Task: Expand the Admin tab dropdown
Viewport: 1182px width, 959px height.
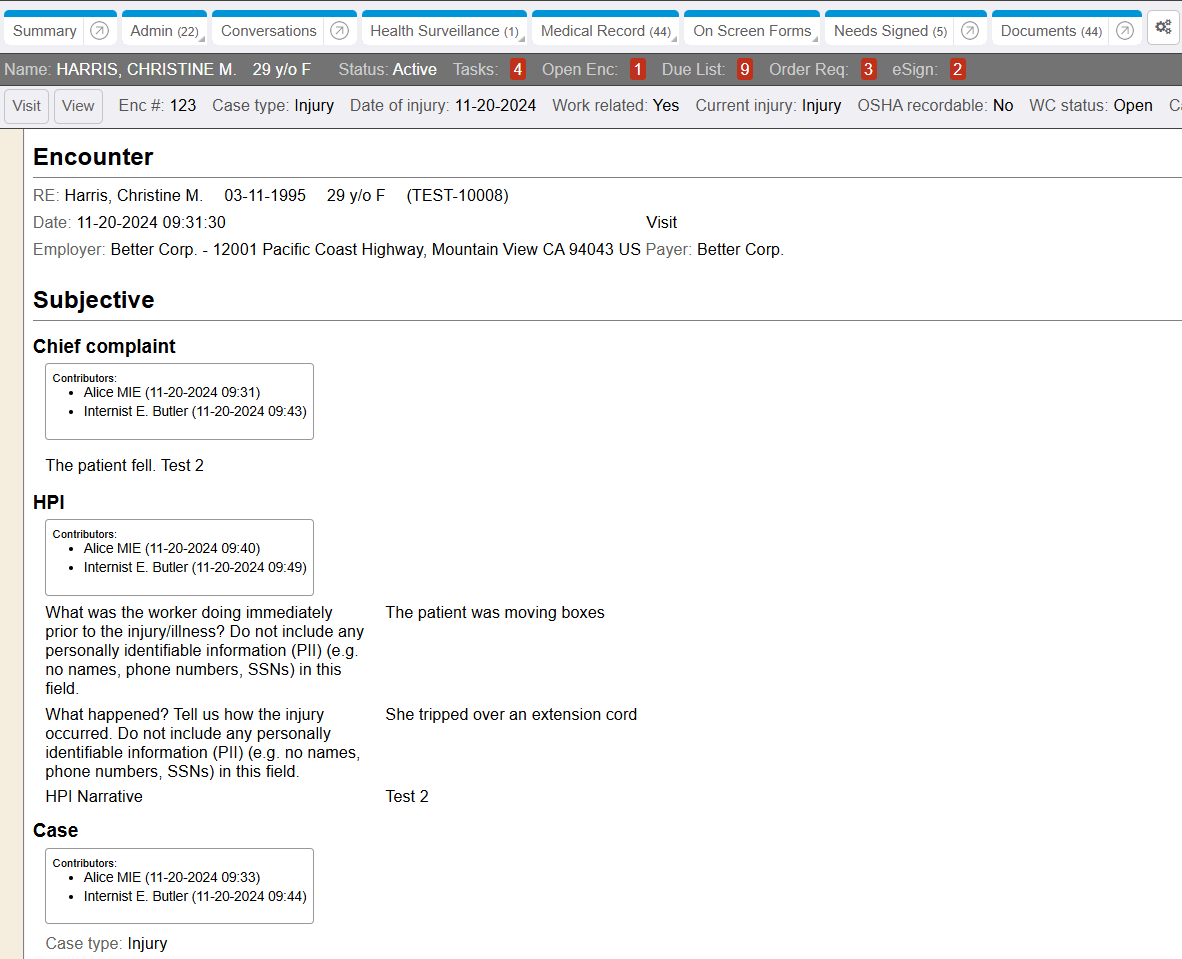Action: 164,31
